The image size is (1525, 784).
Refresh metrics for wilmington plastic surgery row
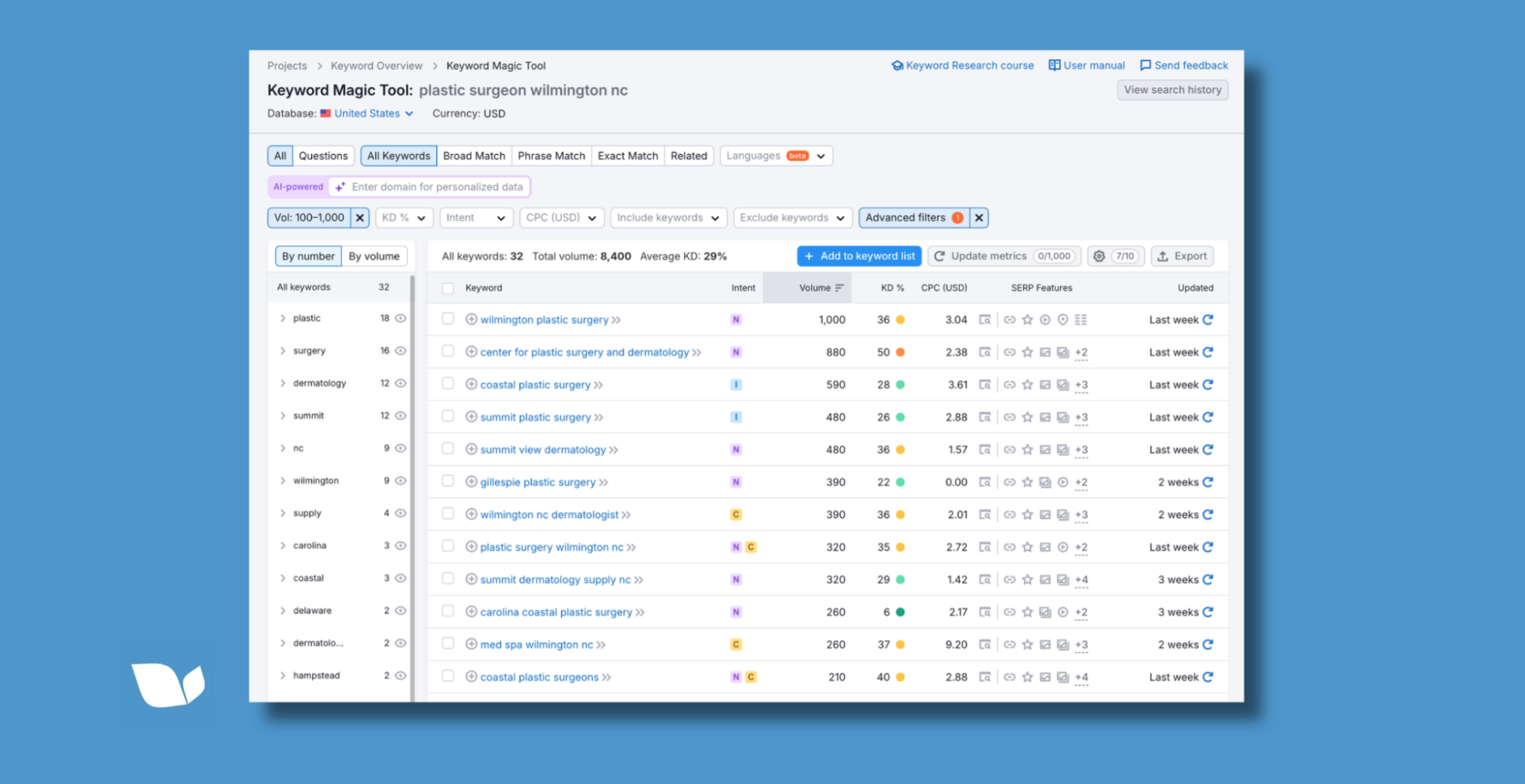tap(1208, 320)
